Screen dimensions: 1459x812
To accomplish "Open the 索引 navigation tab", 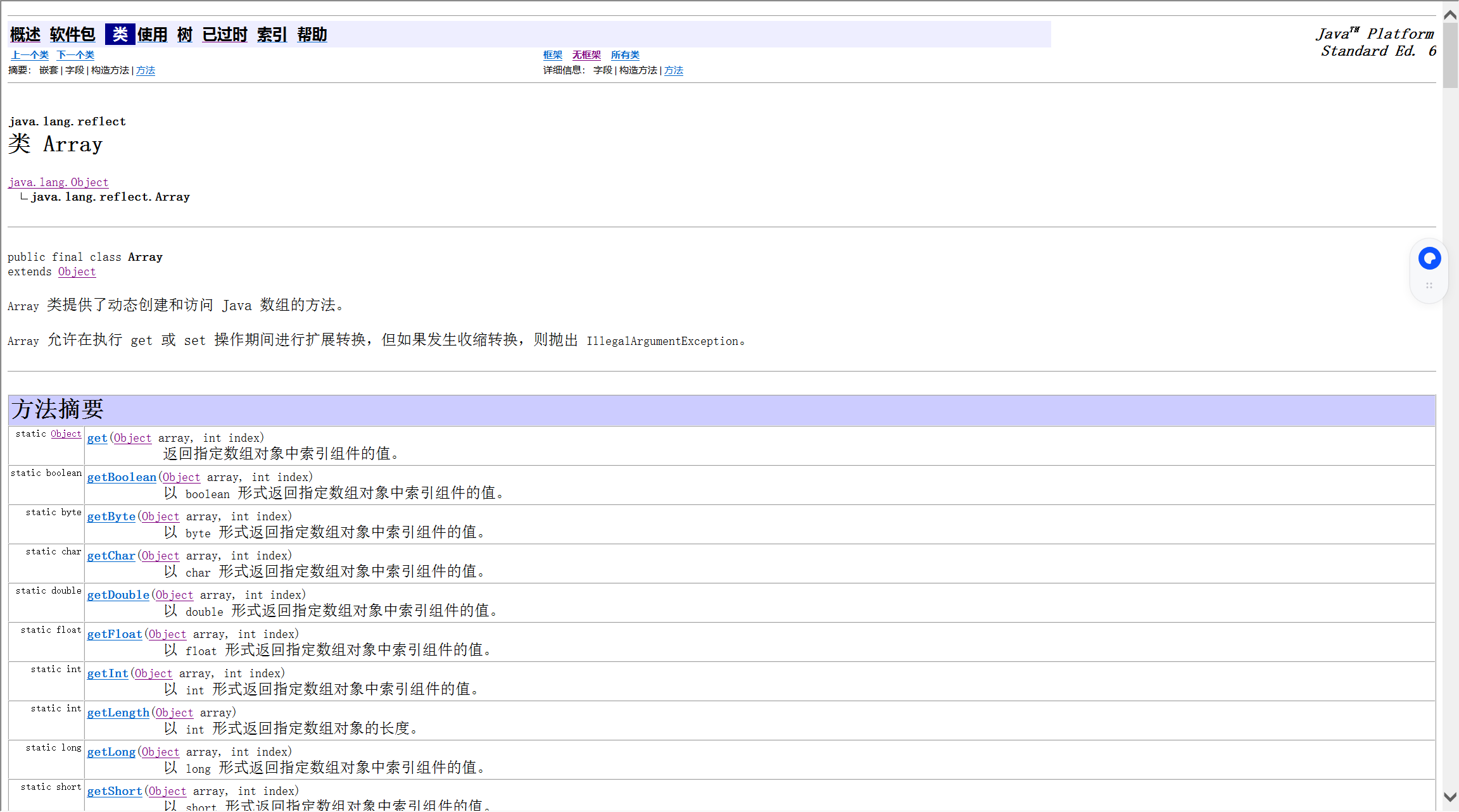I will click(x=272, y=35).
